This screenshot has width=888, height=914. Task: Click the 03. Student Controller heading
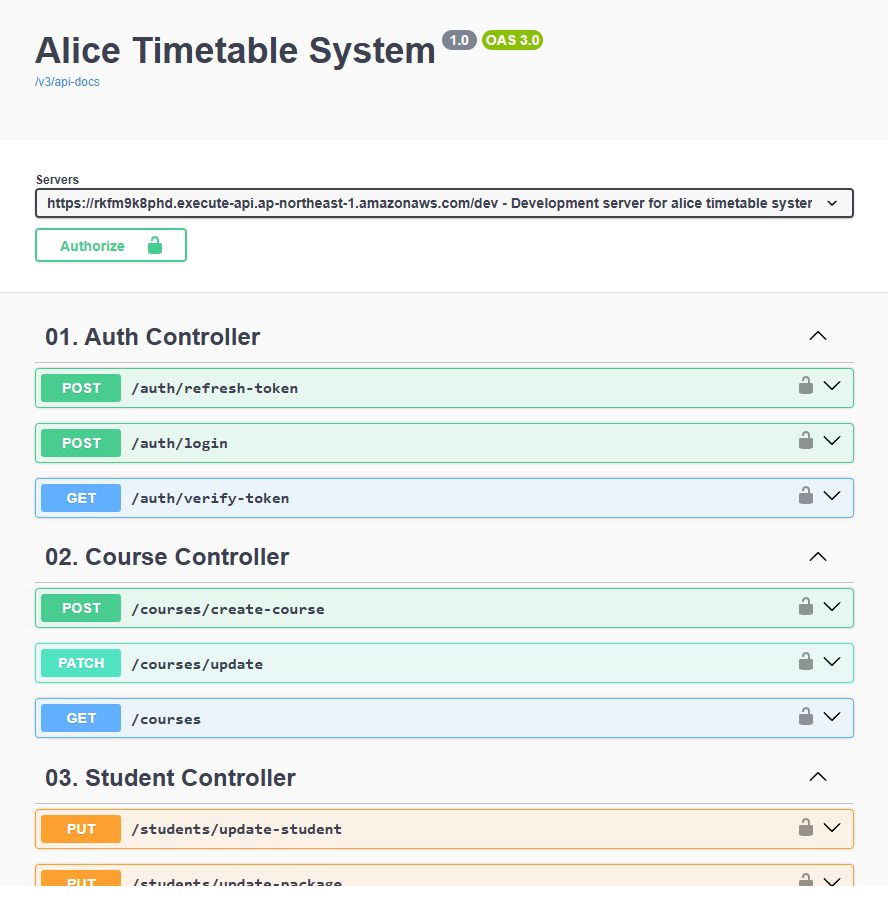[x=170, y=778]
